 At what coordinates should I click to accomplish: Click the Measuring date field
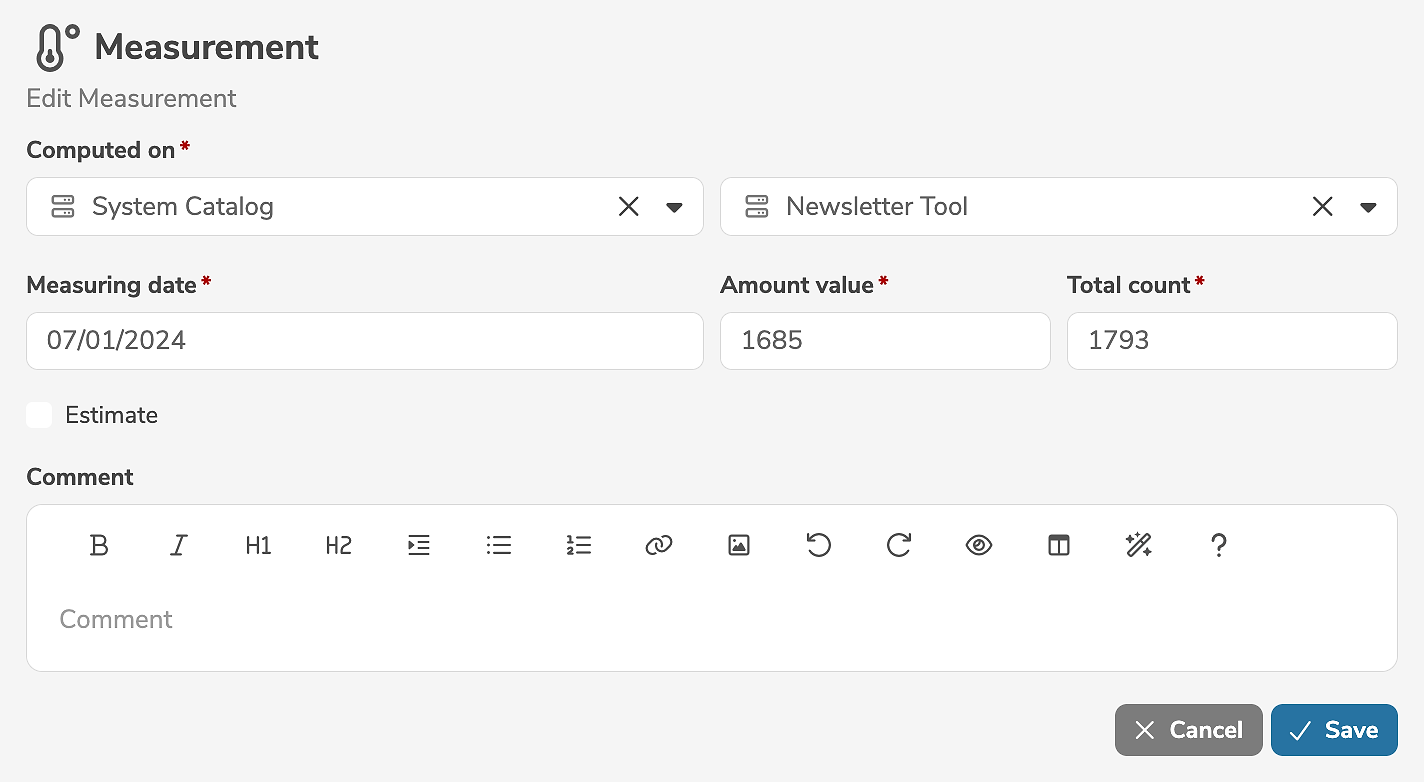click(364, 341)
